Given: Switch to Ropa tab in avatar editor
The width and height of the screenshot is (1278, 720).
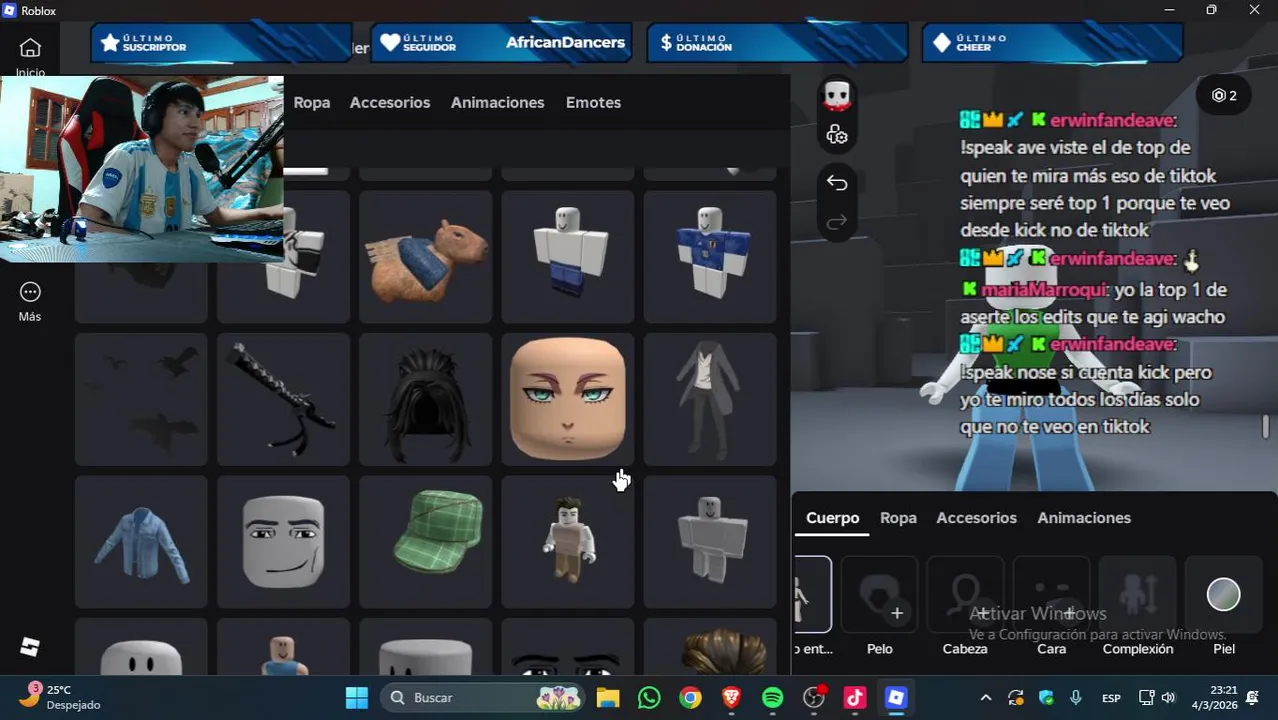Looking at the screenshot, I should tap(898, 518).
